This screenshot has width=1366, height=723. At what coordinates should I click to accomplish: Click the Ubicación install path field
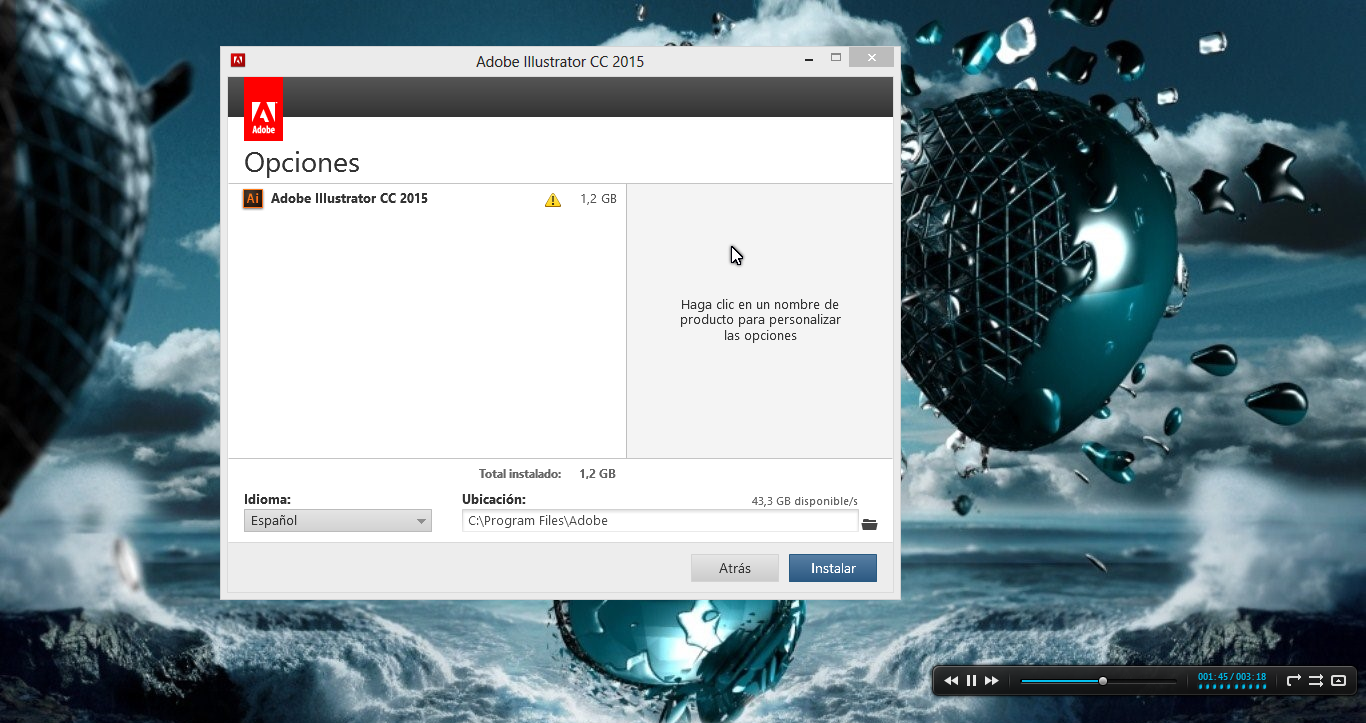coord(660,520)
